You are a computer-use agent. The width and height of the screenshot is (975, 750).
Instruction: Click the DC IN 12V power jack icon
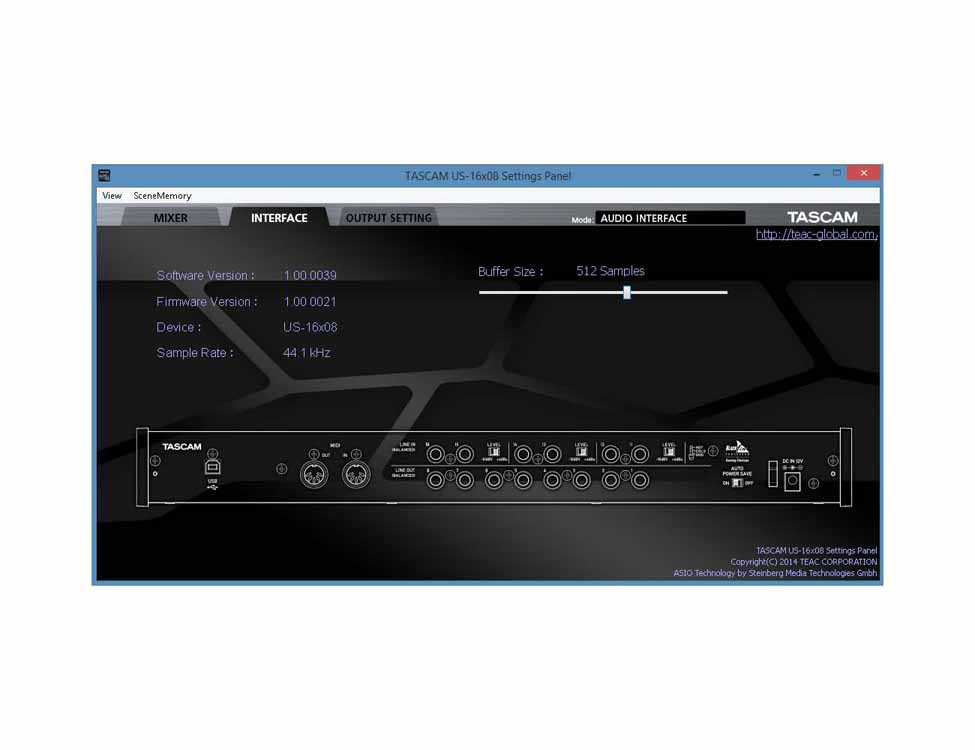pyautogui.click(x=792, y=479)
